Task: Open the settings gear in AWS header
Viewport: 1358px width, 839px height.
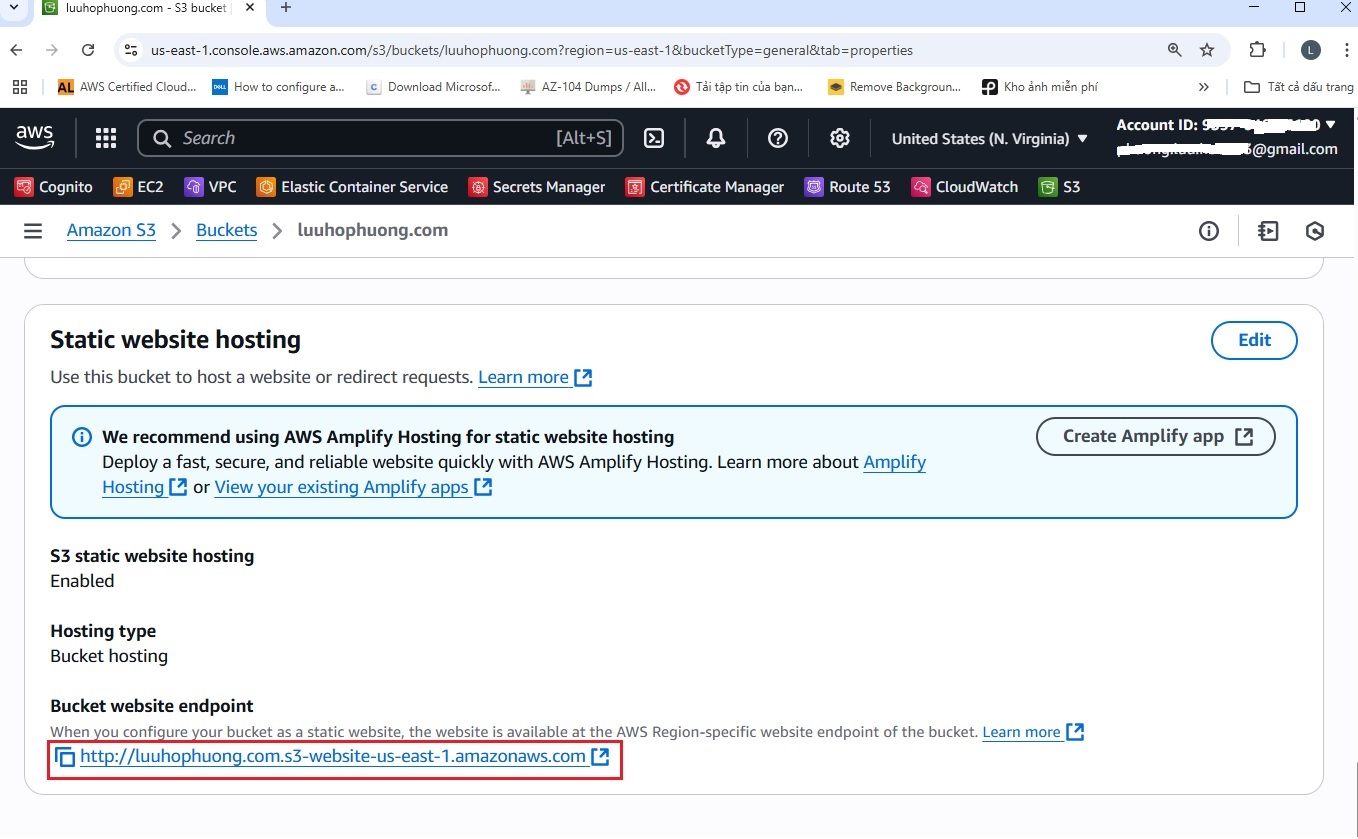Action: pyautogui.click(x=840, y=138)
